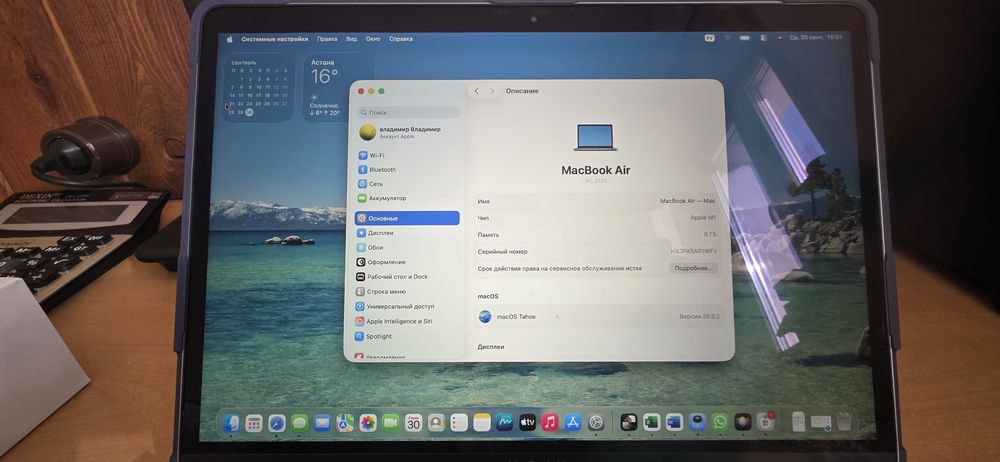Select Apple Intelligence и Siri in sidebar
Viewport: 1000px width, 462px height.
point(407,322)
